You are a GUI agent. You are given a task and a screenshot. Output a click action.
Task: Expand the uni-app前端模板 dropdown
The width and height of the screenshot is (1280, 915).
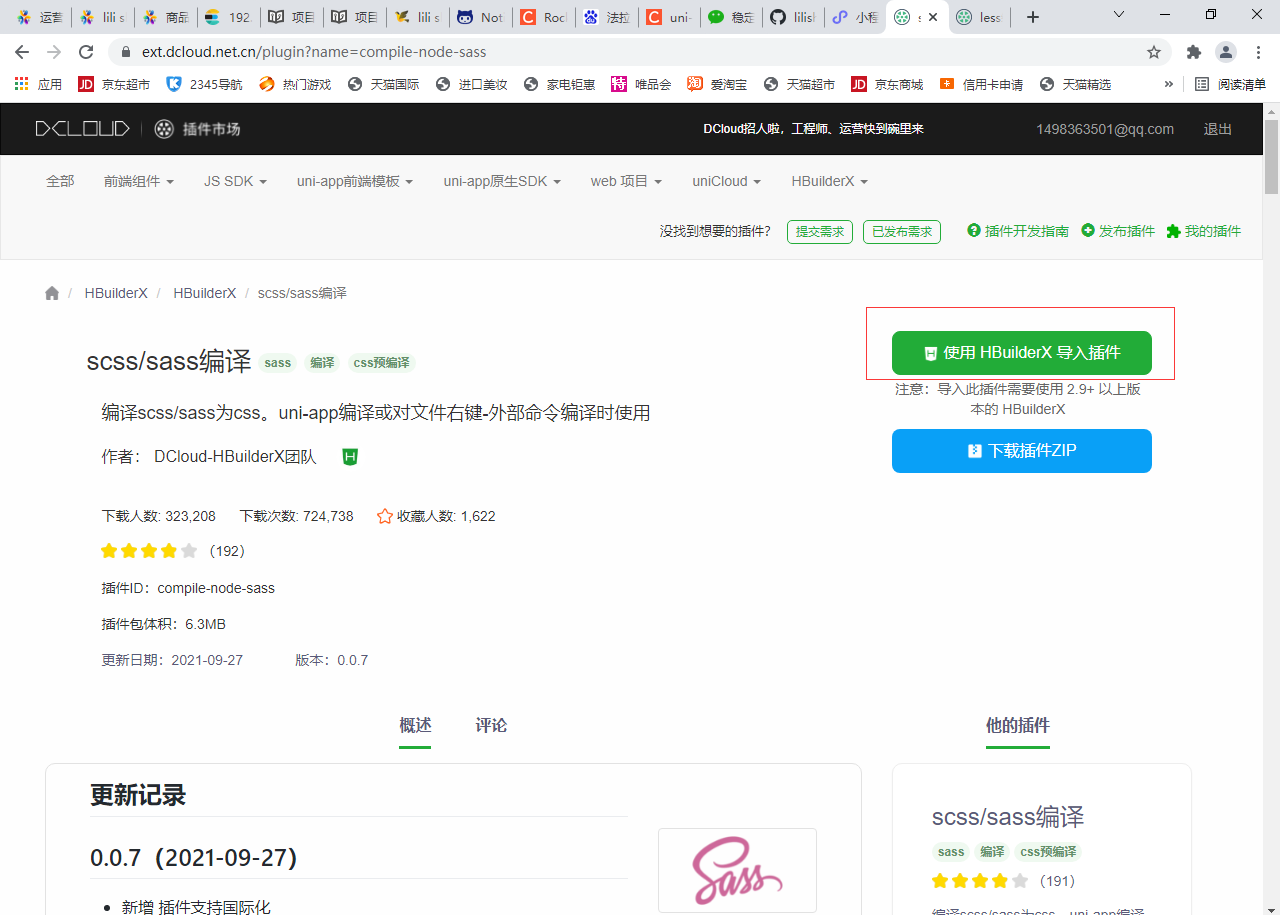tap(355, 181)
